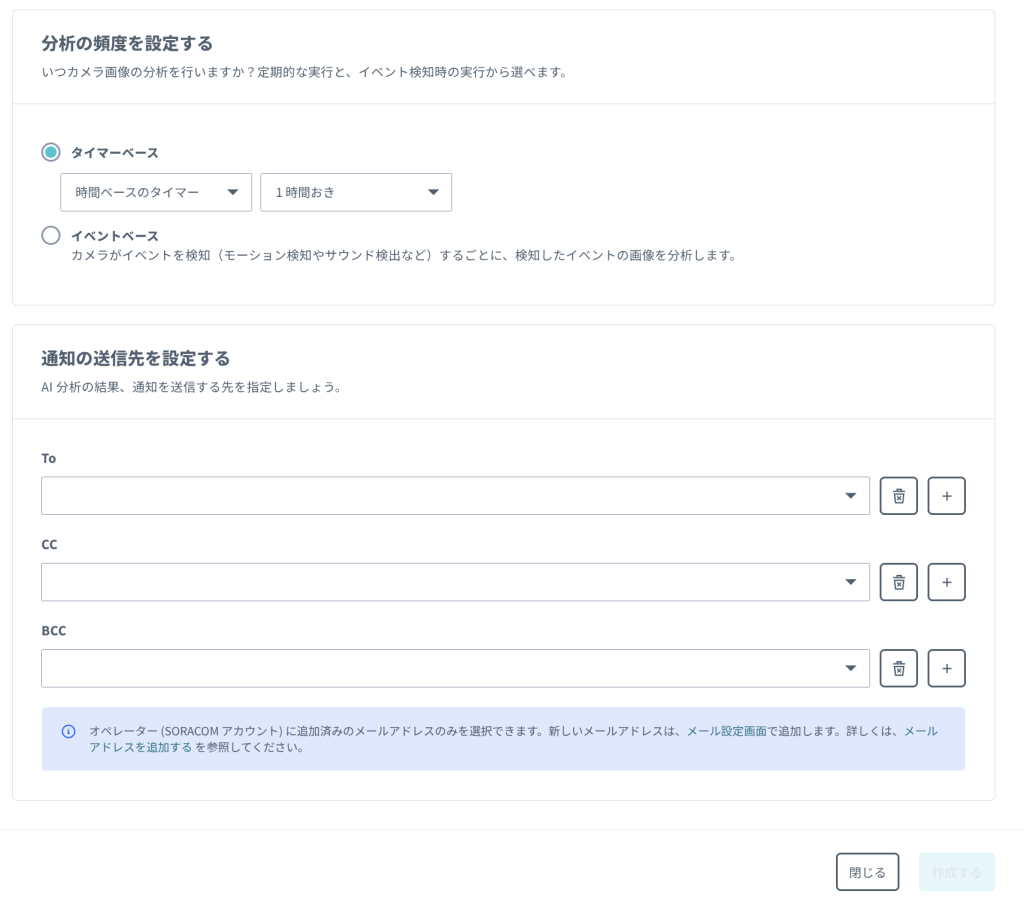Open the メール設定画面 link
This screenshot has height=903, width=1024.
tap(726, 731)
